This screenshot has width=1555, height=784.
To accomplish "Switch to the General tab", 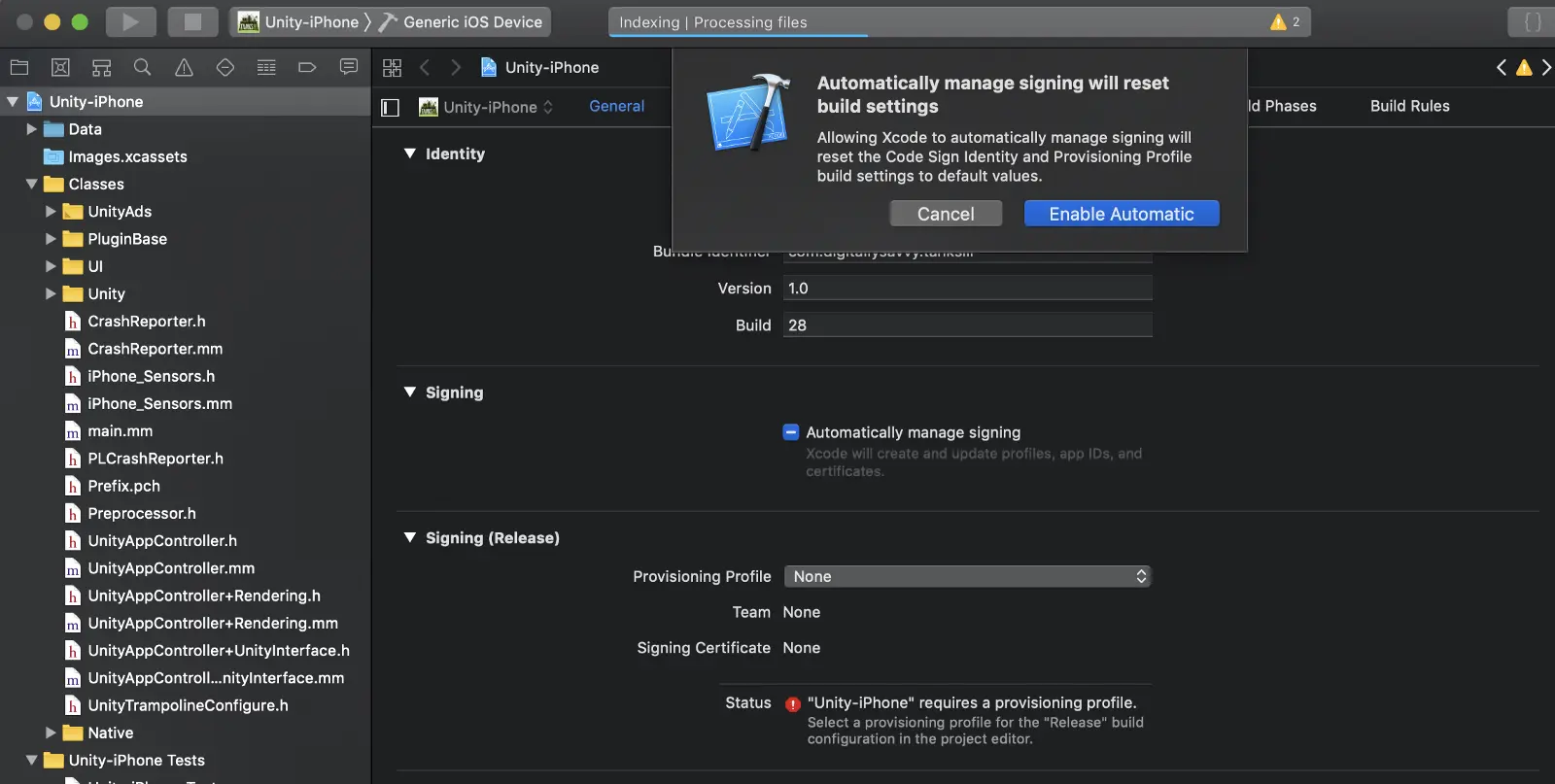I will tap(616, 106).
